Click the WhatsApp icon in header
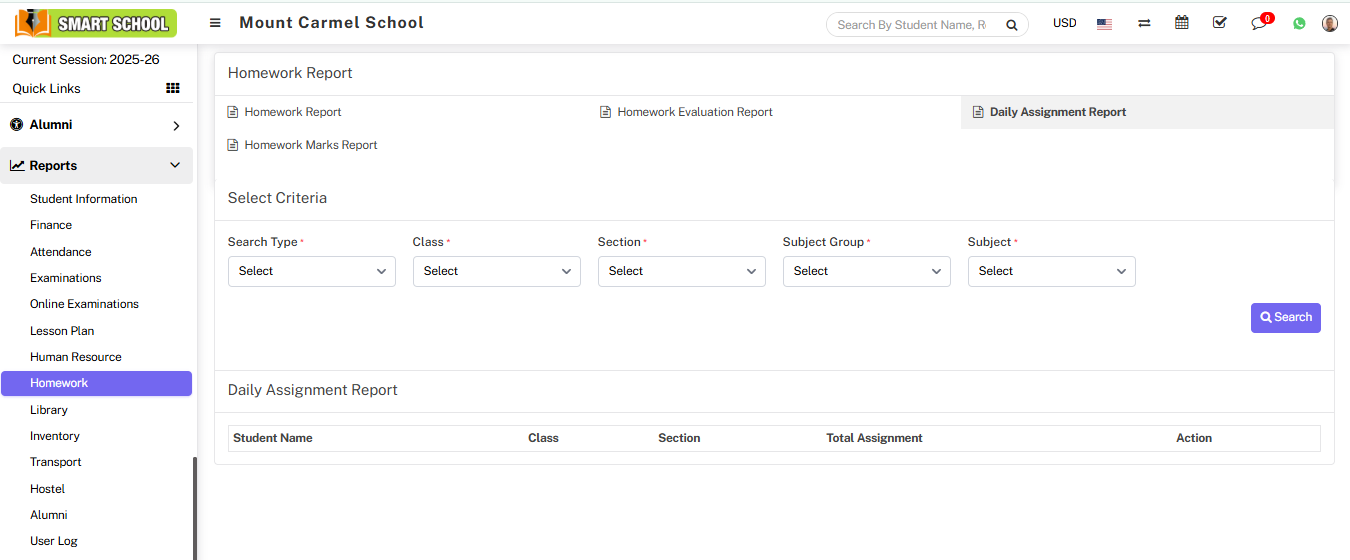 coord(1299,23)
